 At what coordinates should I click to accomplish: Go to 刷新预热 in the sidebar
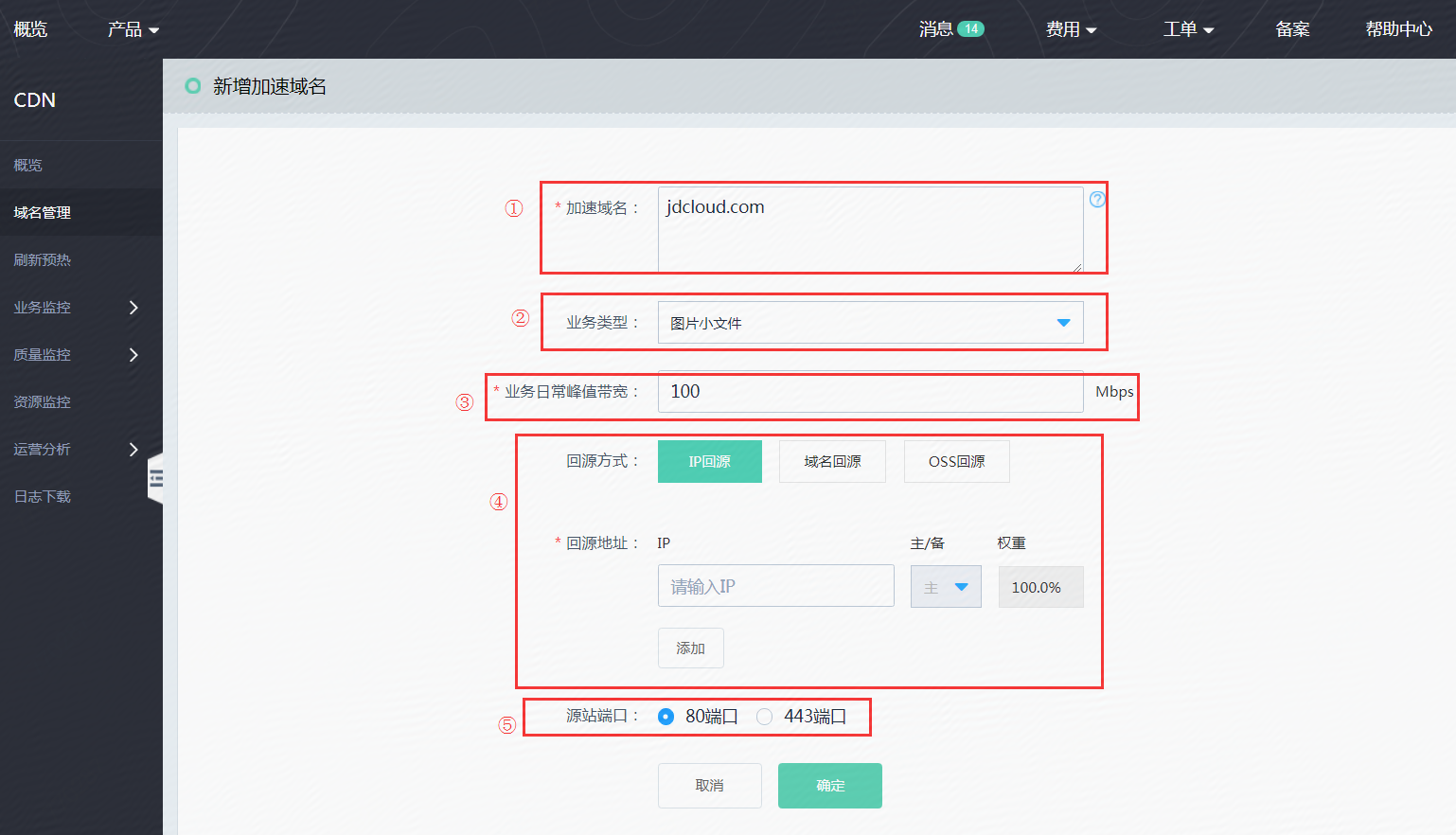click(x=43, y=260)
